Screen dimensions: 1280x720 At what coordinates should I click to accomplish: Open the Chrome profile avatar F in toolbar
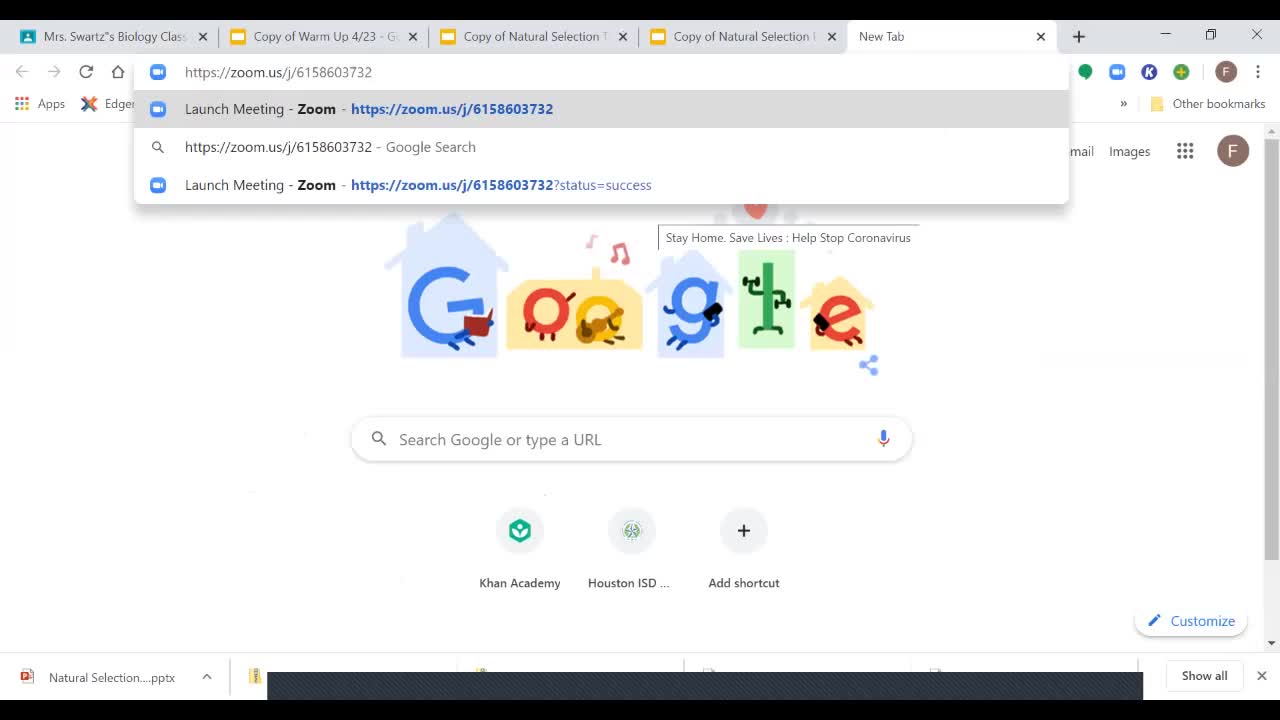tap(1226, 72)
